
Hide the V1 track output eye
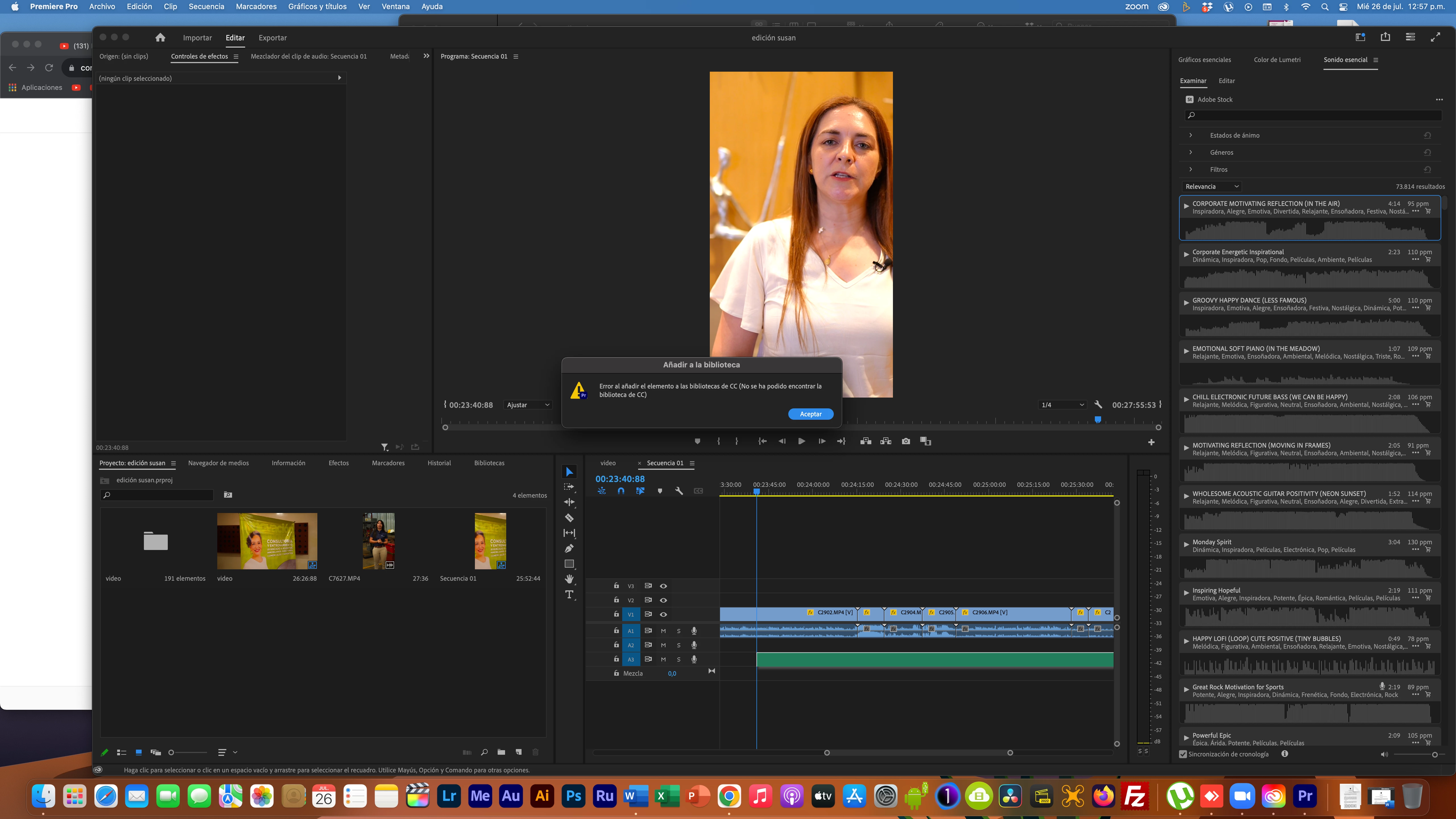(x=663, y=614)
